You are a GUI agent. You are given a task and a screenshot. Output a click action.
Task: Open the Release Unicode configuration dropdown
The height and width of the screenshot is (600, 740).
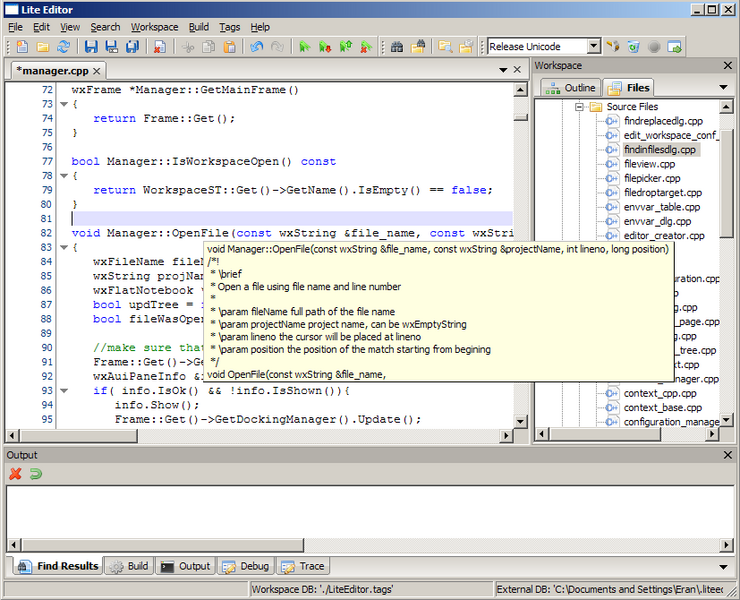[x=593, y=46]
